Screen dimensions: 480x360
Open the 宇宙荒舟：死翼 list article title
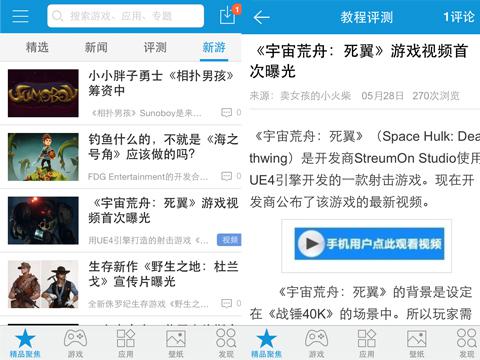coord(163,210)
